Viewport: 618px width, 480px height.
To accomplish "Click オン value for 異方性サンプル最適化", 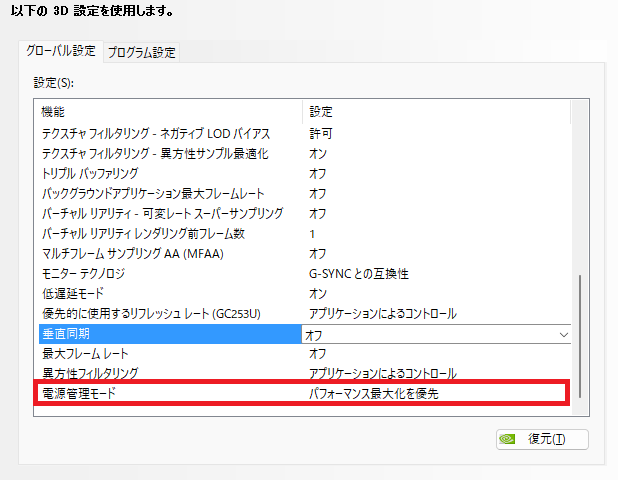I will 318,154.
